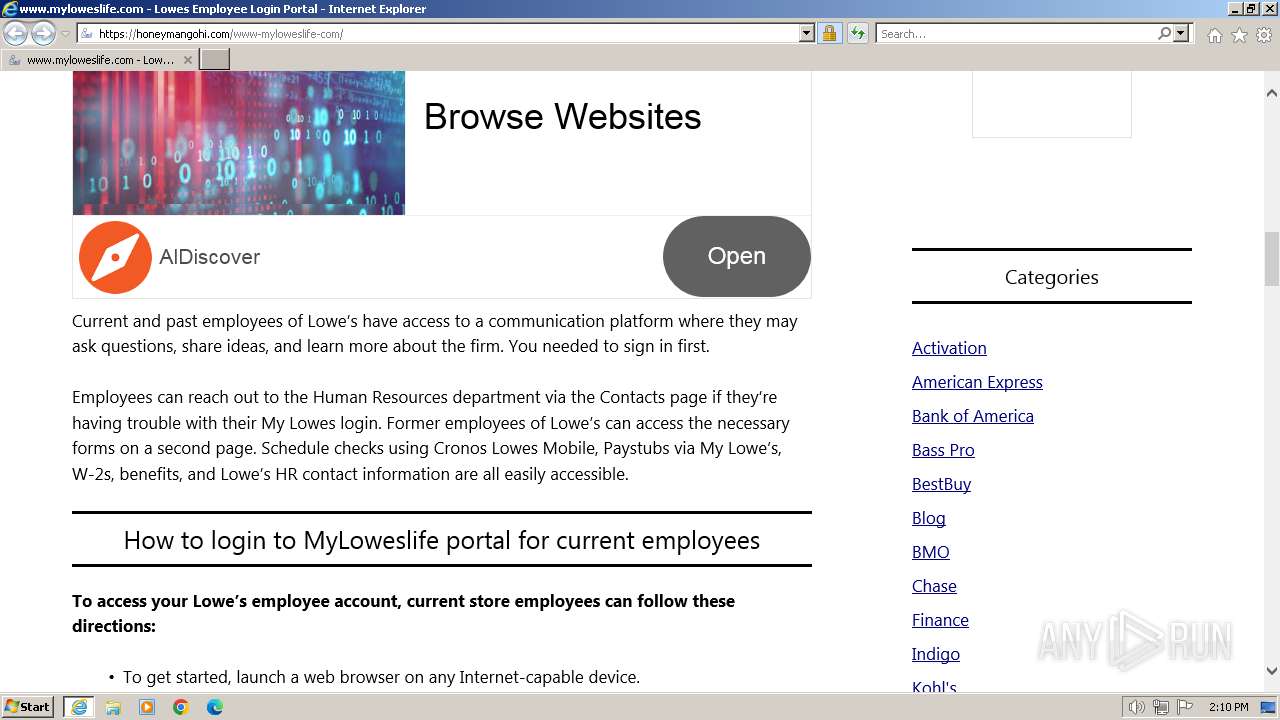This screenshot has width=1280, height=720.
Task: Click the AIDiscover compass logo
Action: pyautogui.click(x=115, y=257)
